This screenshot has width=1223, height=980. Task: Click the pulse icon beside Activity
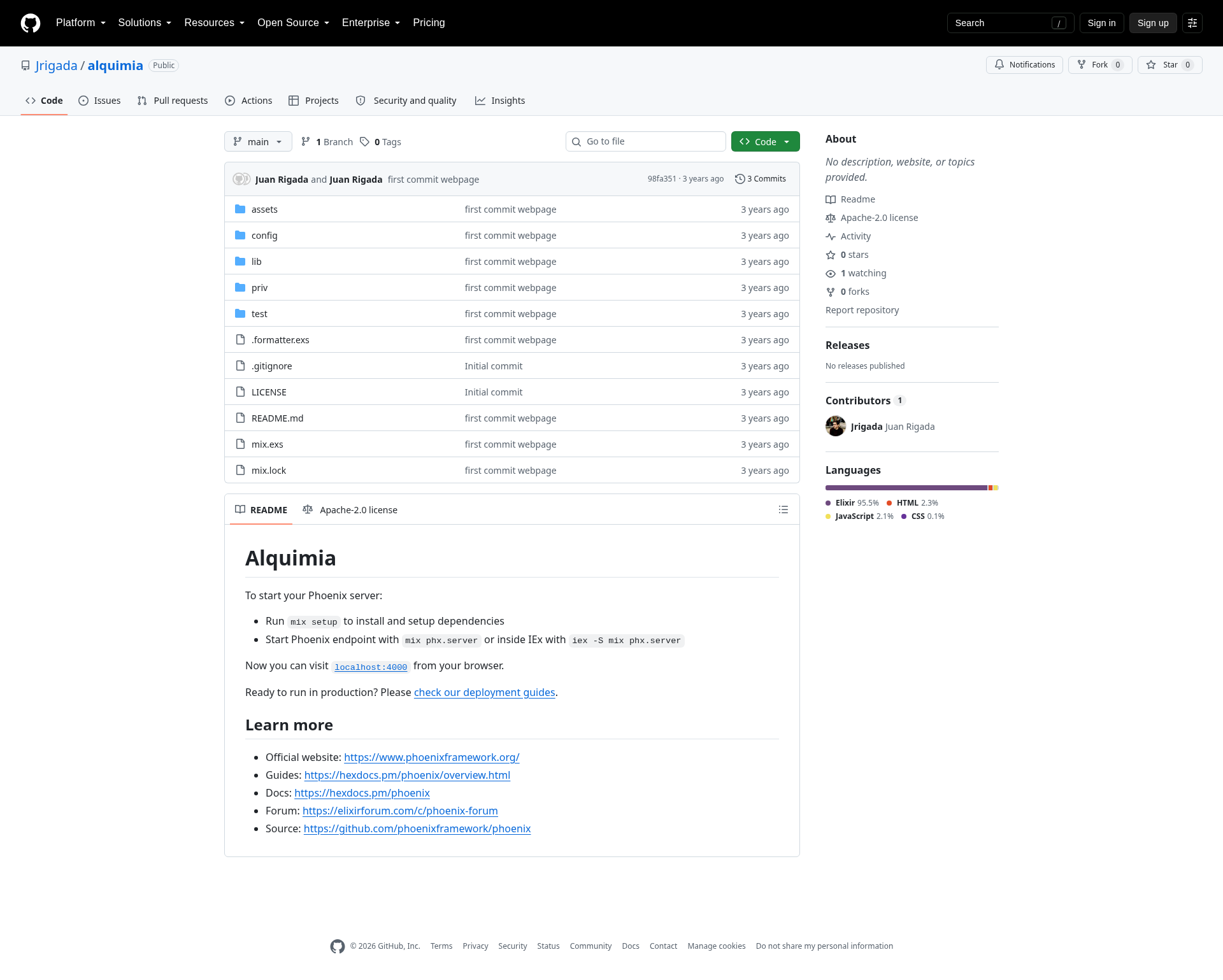click(831, 237)
